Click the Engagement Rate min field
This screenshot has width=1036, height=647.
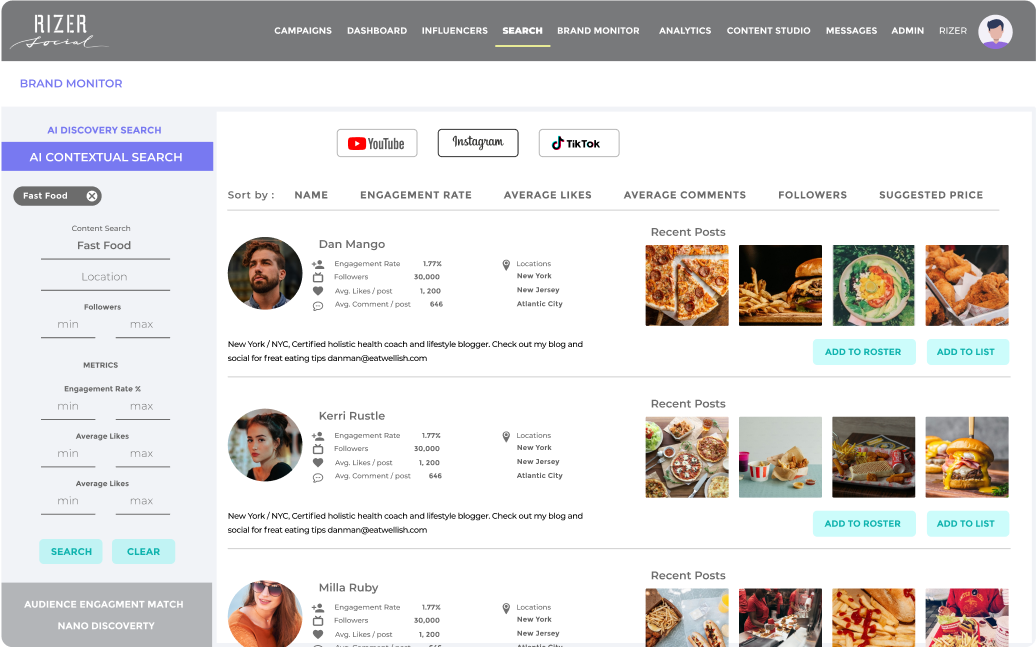coord(68,407)
